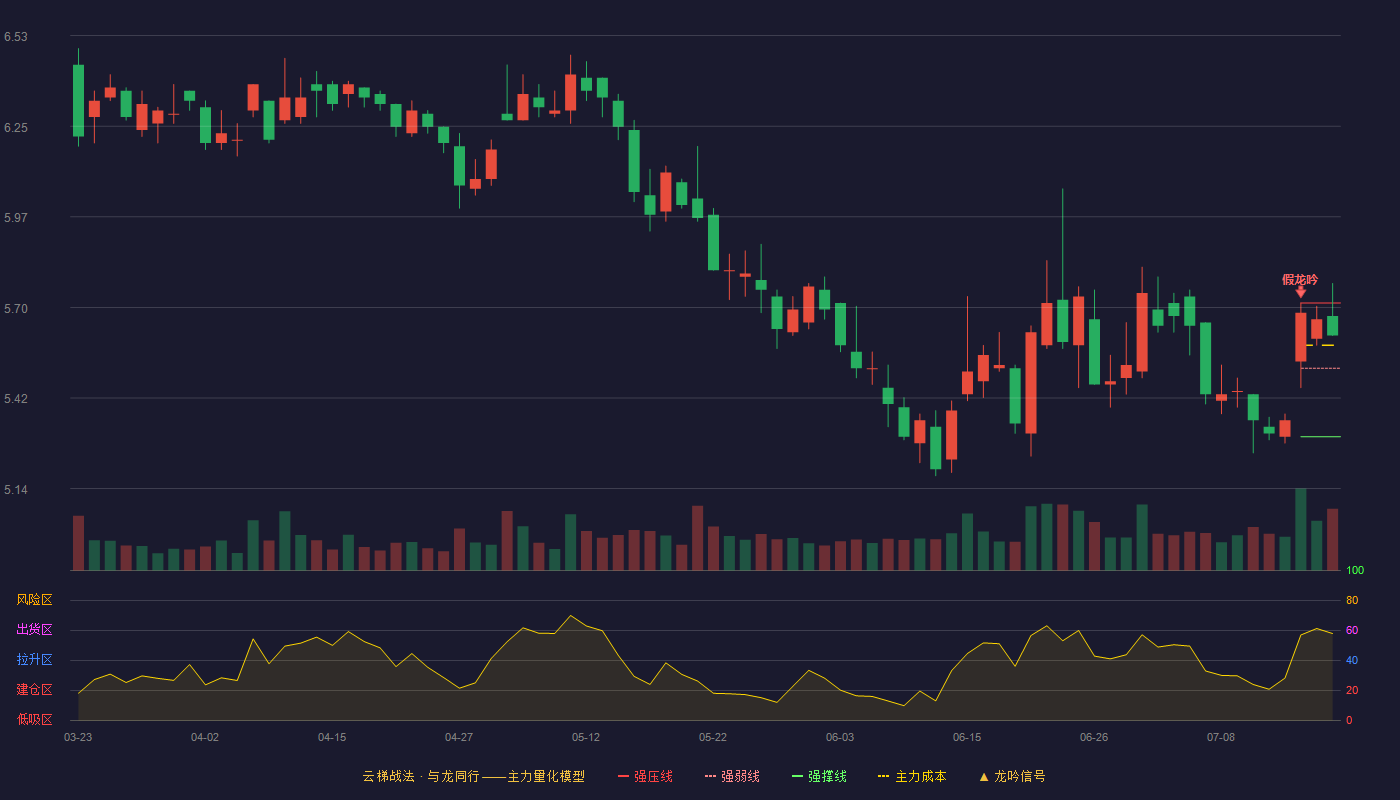Select the 拉升区 zone label

[34, 660]
